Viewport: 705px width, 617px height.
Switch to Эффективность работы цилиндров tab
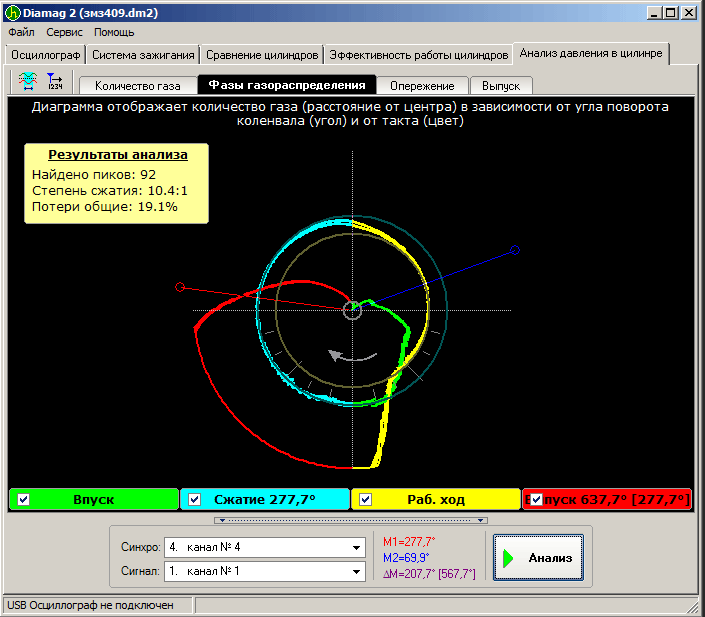pyautogui.click(x=419, y=55)
